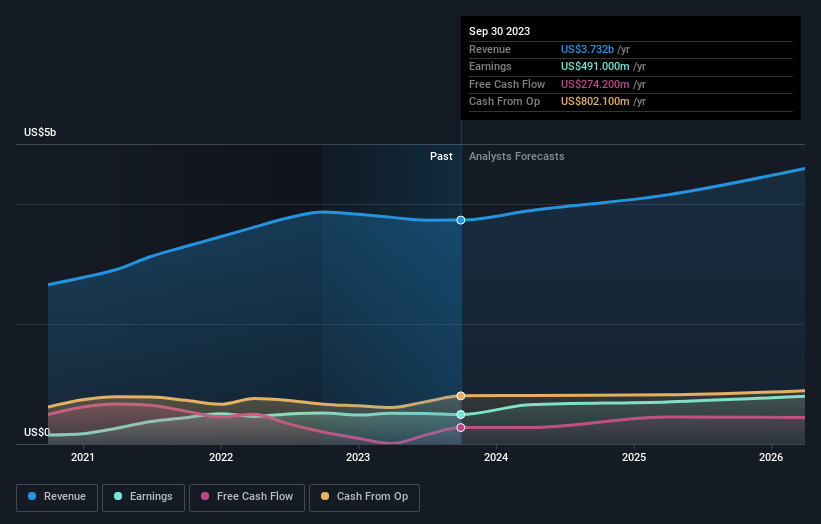Click the US$491.000m earnings value
The width and height of the screenshot is (821, 524).
pos(595,66)
